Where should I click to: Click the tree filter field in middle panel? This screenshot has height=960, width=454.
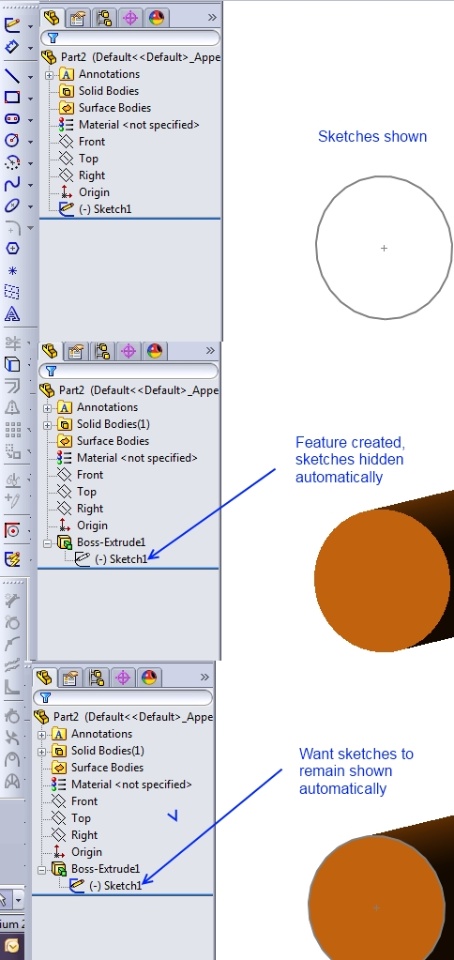(128, 371)
